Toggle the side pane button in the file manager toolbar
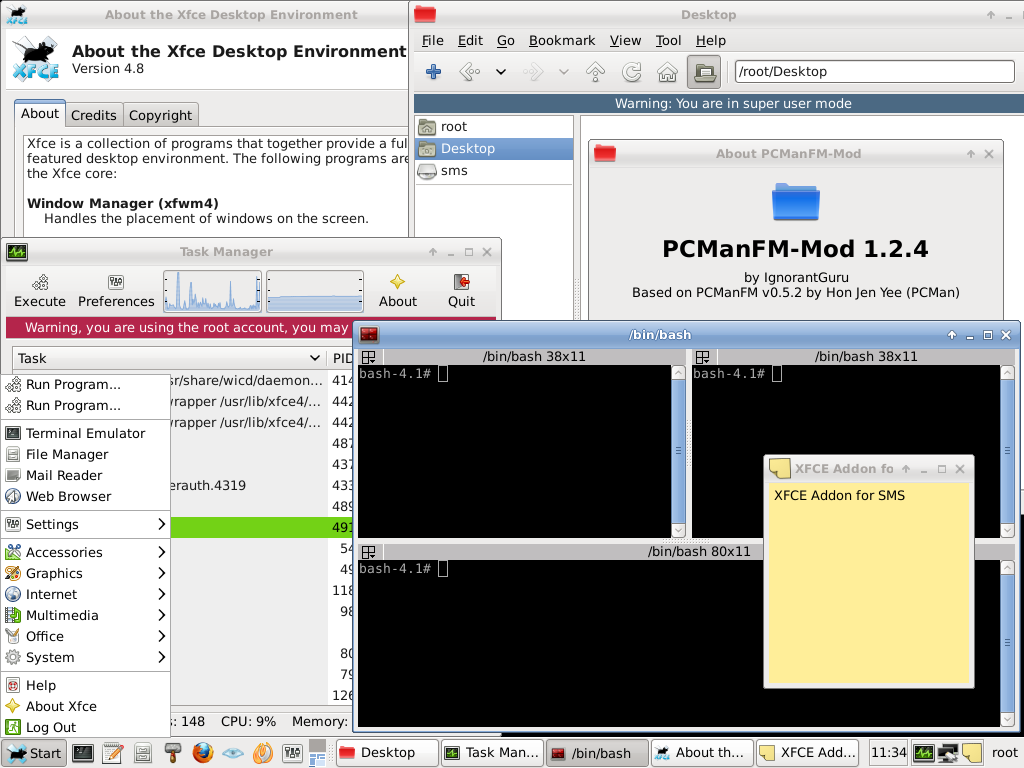This screenshot has height=768, width=1024. [704, 72]
